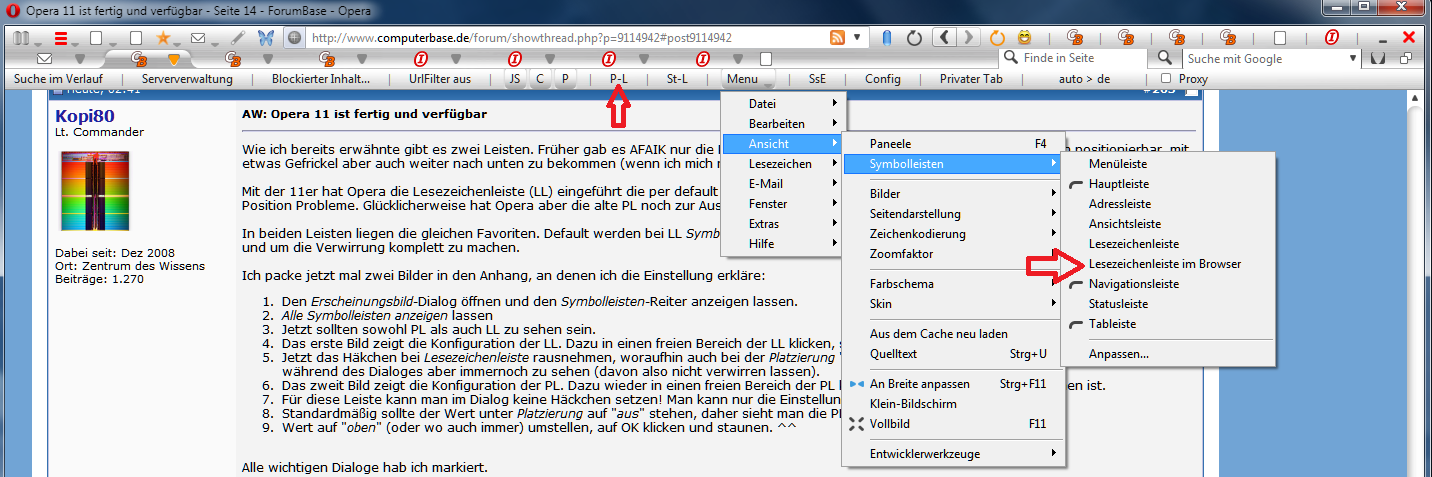Click the blue butterfly icon

[x=266, y=38]
